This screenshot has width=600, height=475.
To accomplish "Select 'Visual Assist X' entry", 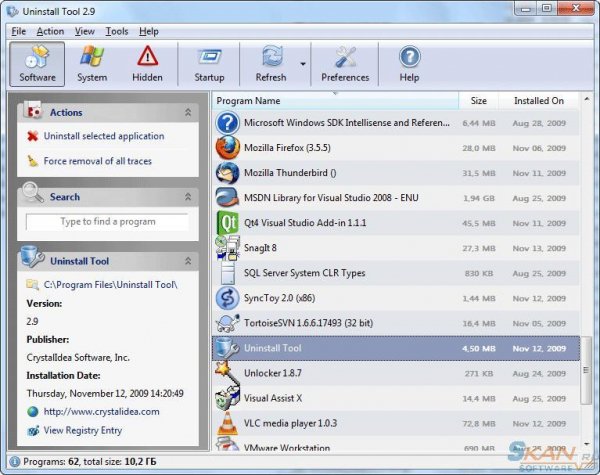I will [x=273, y=398].
